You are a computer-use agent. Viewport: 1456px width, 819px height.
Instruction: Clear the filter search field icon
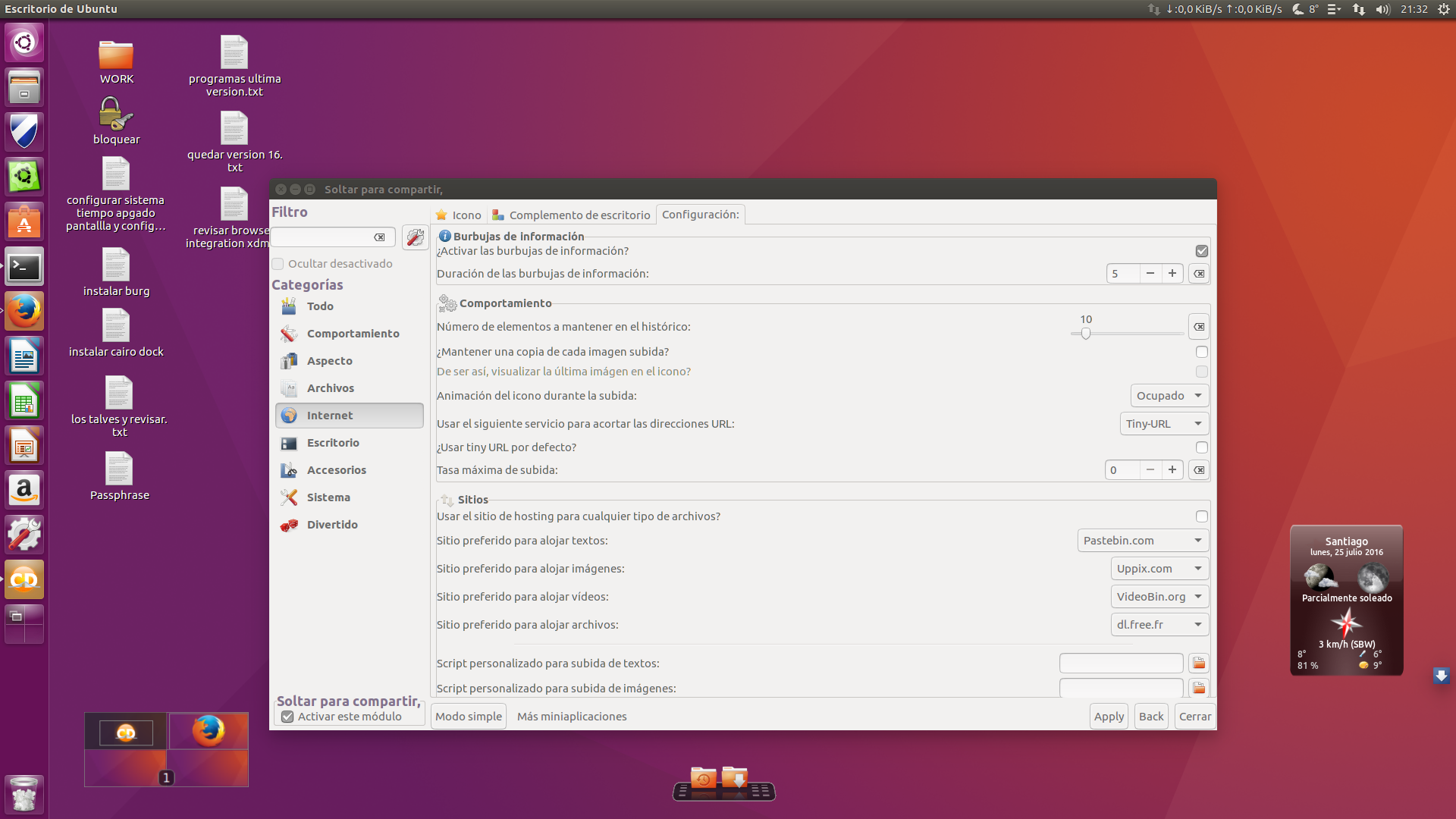point(379,237)
